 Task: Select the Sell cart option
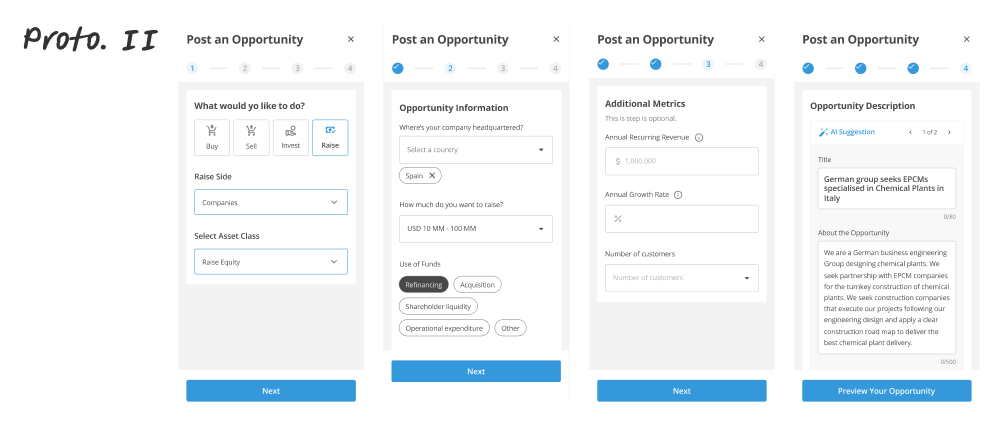tap(251, 138)
